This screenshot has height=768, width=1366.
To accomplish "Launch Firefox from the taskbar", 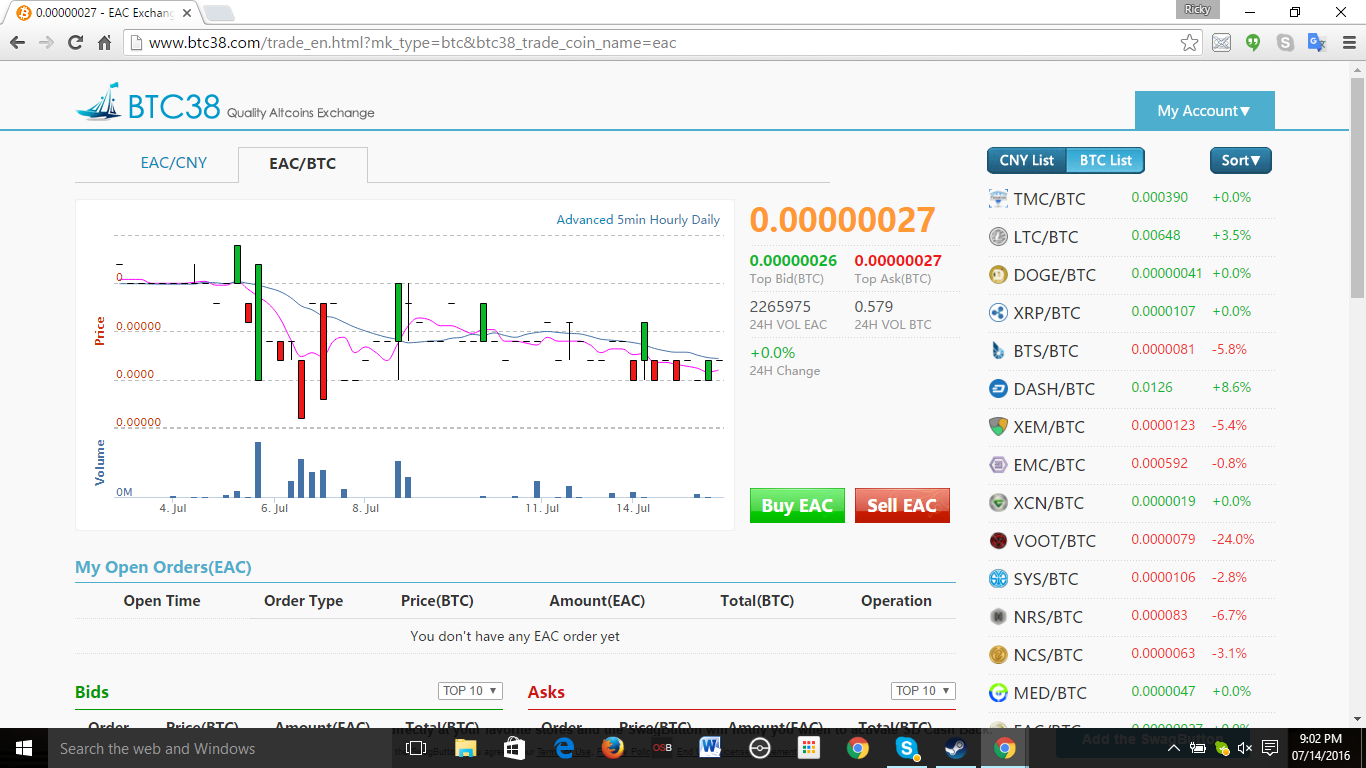I will click(612, 748).
